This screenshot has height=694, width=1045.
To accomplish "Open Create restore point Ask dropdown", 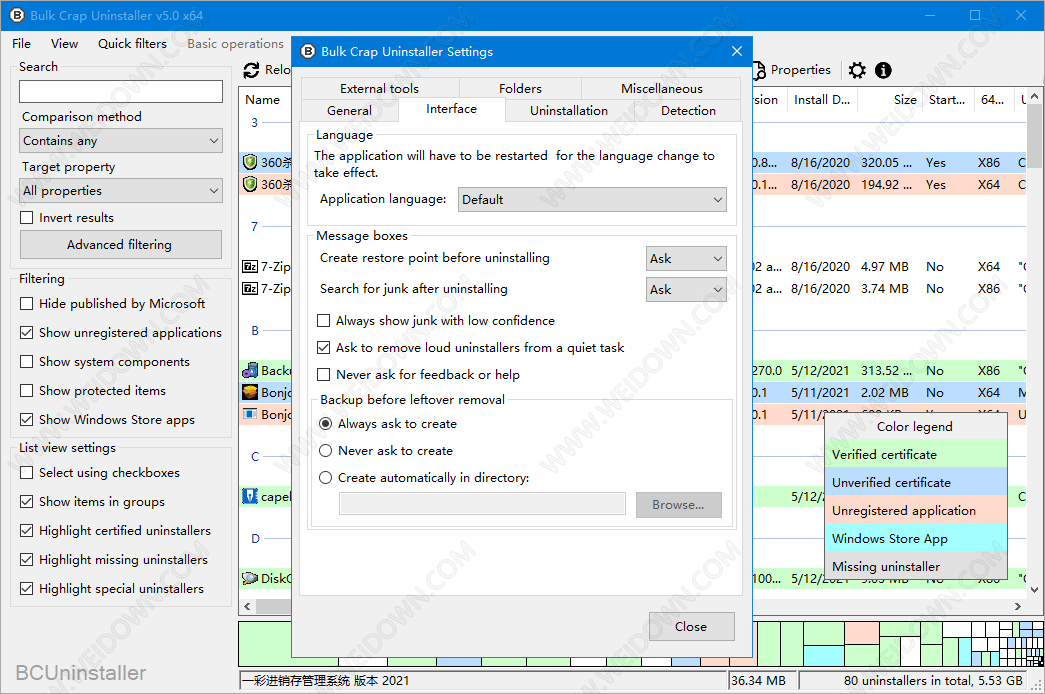I will tap(686, 259).
